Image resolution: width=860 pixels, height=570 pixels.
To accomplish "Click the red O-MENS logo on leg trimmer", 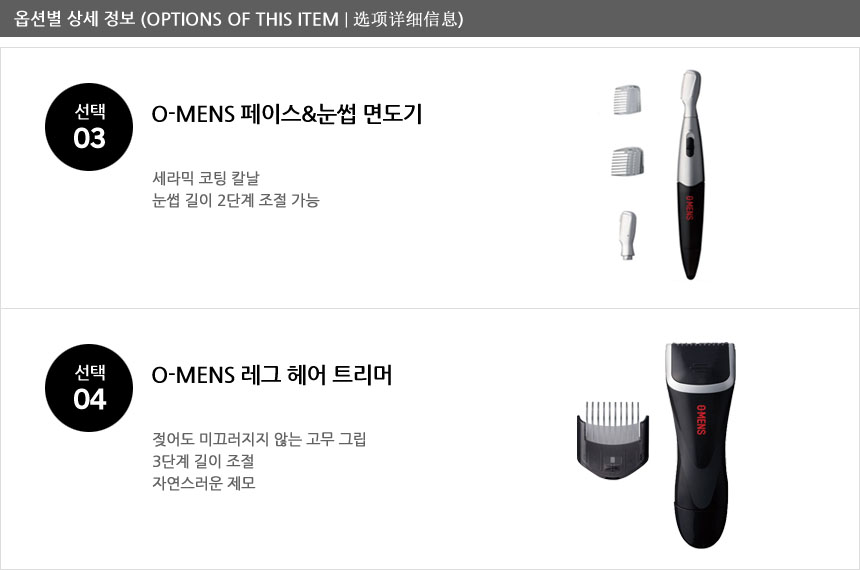I will tap(701, 420).
